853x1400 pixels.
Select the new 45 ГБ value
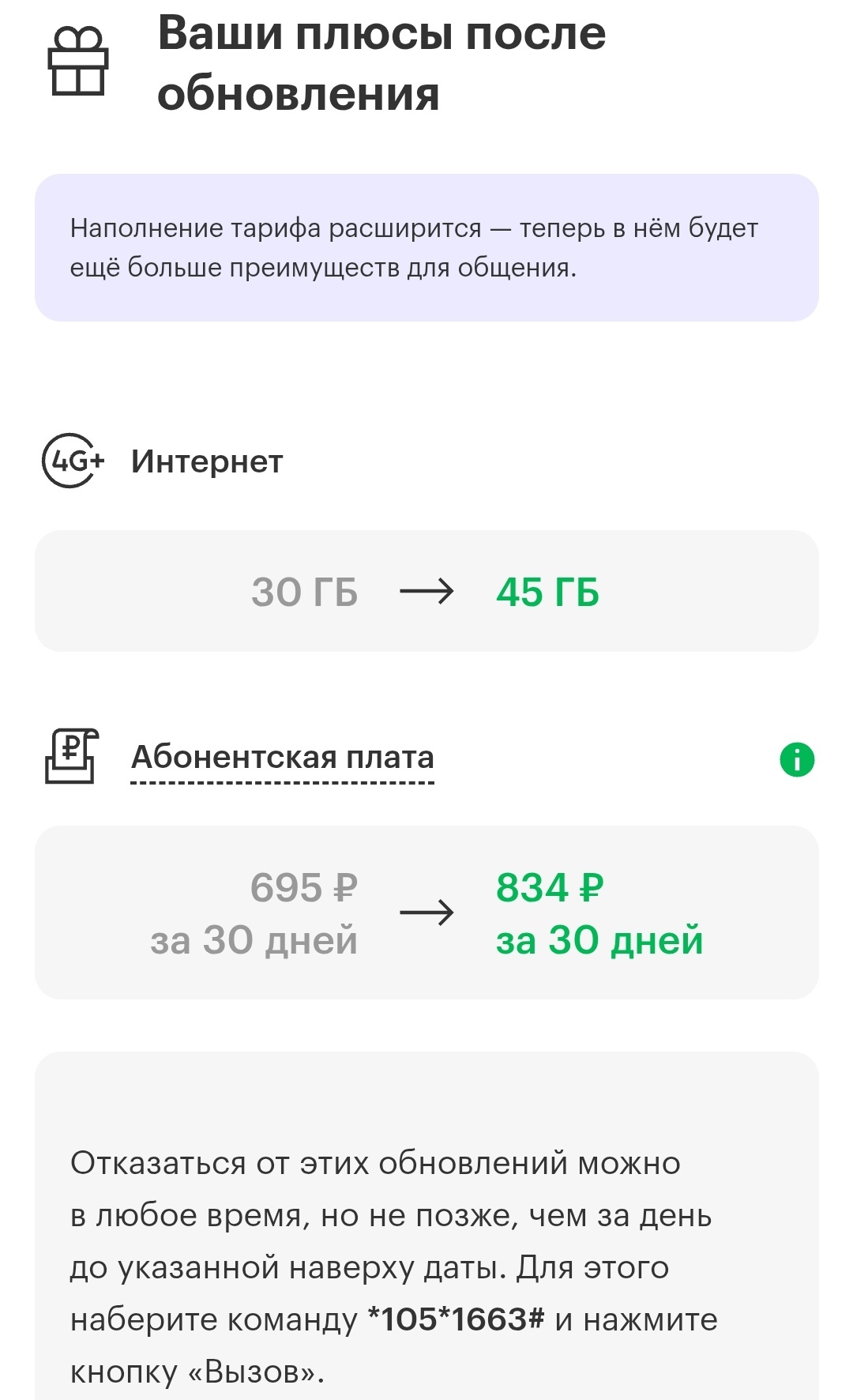point(547,592)
